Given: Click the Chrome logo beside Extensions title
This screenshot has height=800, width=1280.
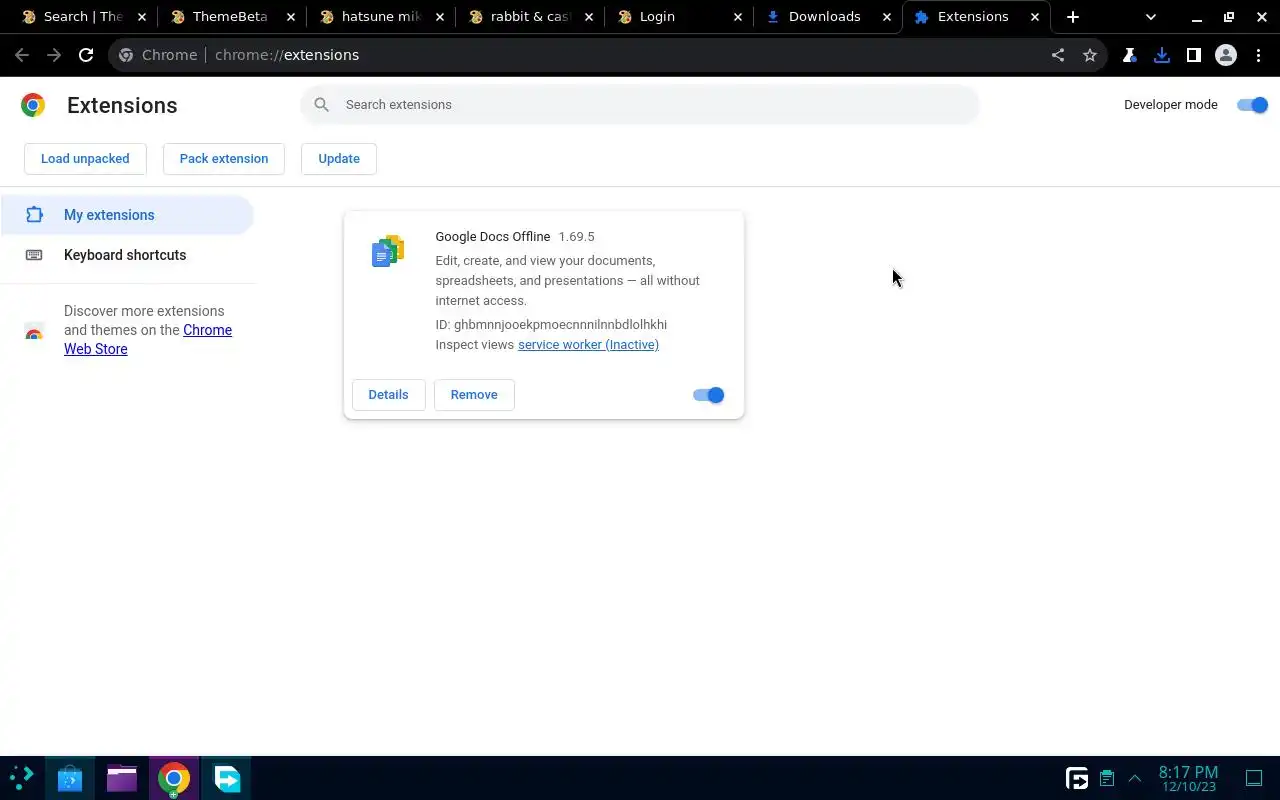Looking at the screenshot, I should (x=33, y=105).
